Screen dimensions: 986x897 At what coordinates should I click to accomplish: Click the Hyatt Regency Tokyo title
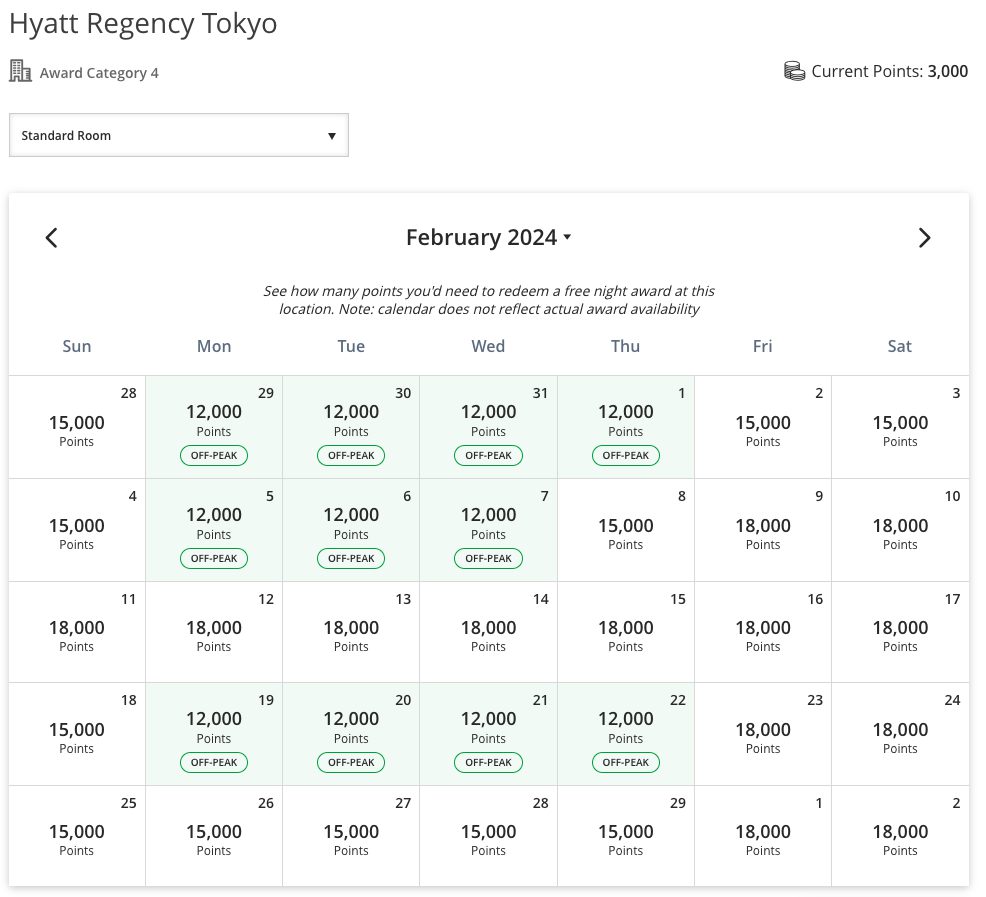(143, 23)
